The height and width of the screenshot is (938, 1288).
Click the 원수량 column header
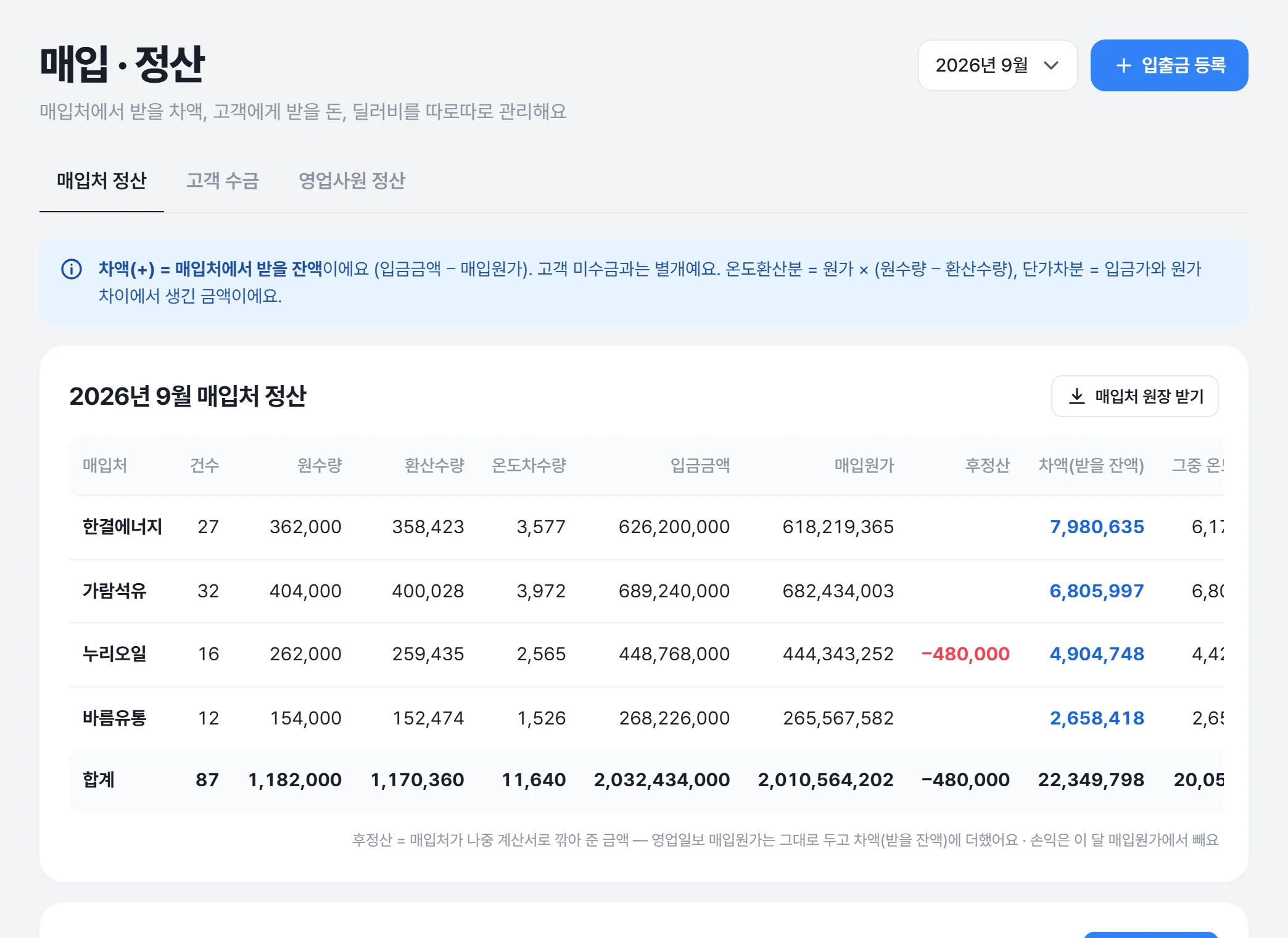[x=320, y=465]
